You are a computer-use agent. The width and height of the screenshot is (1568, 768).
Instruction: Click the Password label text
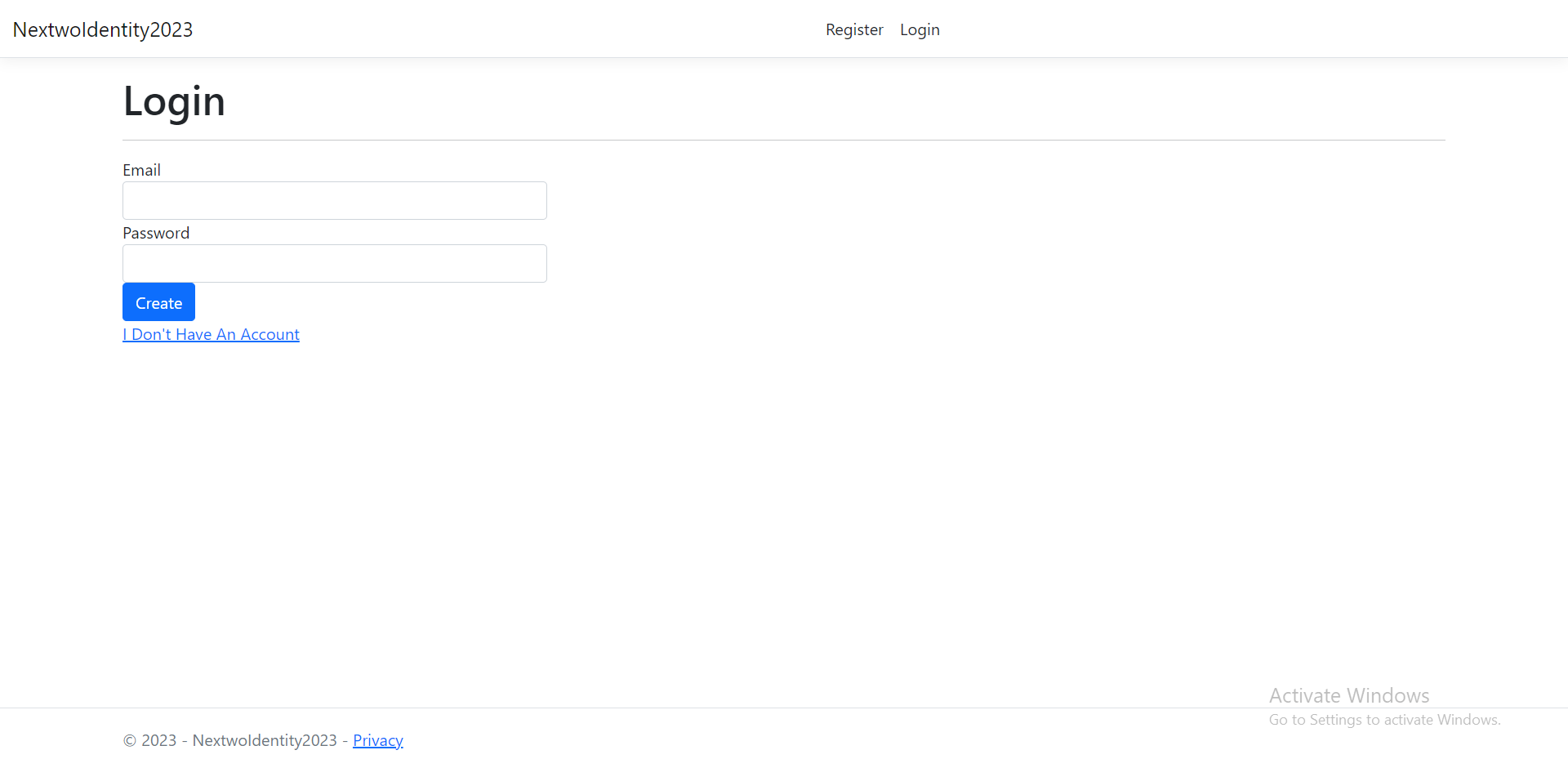[x=155, y=233]
